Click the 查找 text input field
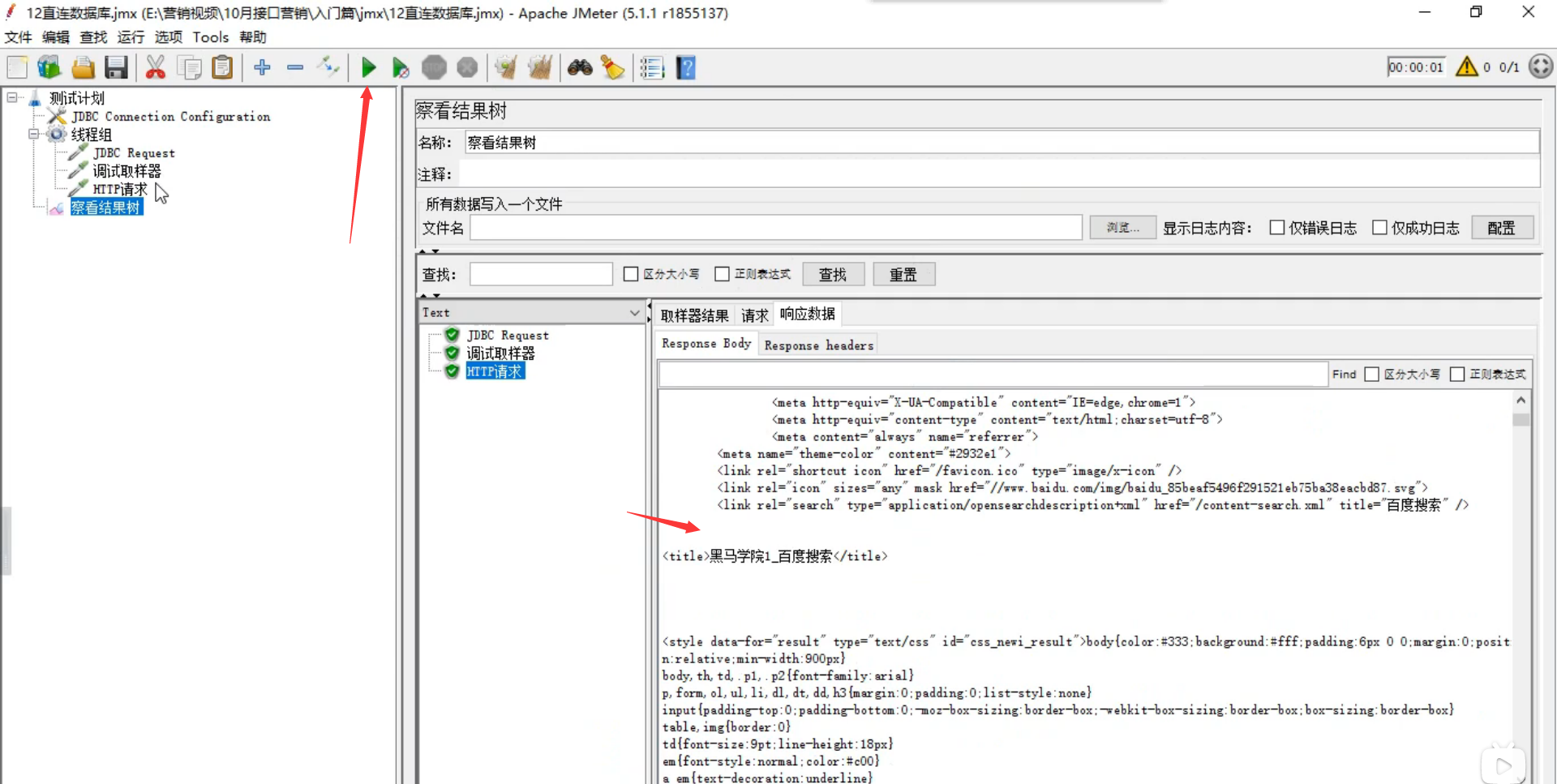The height and width of the screenshot is (784, 1557). [x=541, y=274]
